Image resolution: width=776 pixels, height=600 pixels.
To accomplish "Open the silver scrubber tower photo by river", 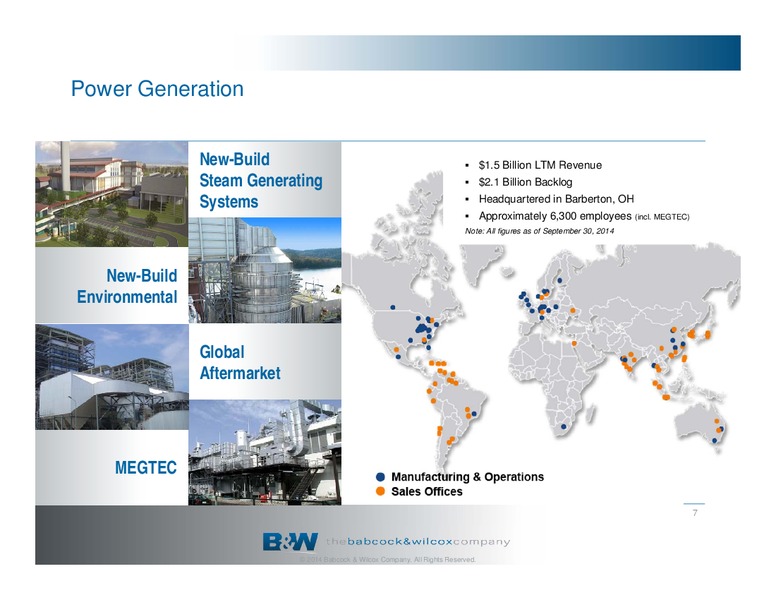I will point(265,270).
